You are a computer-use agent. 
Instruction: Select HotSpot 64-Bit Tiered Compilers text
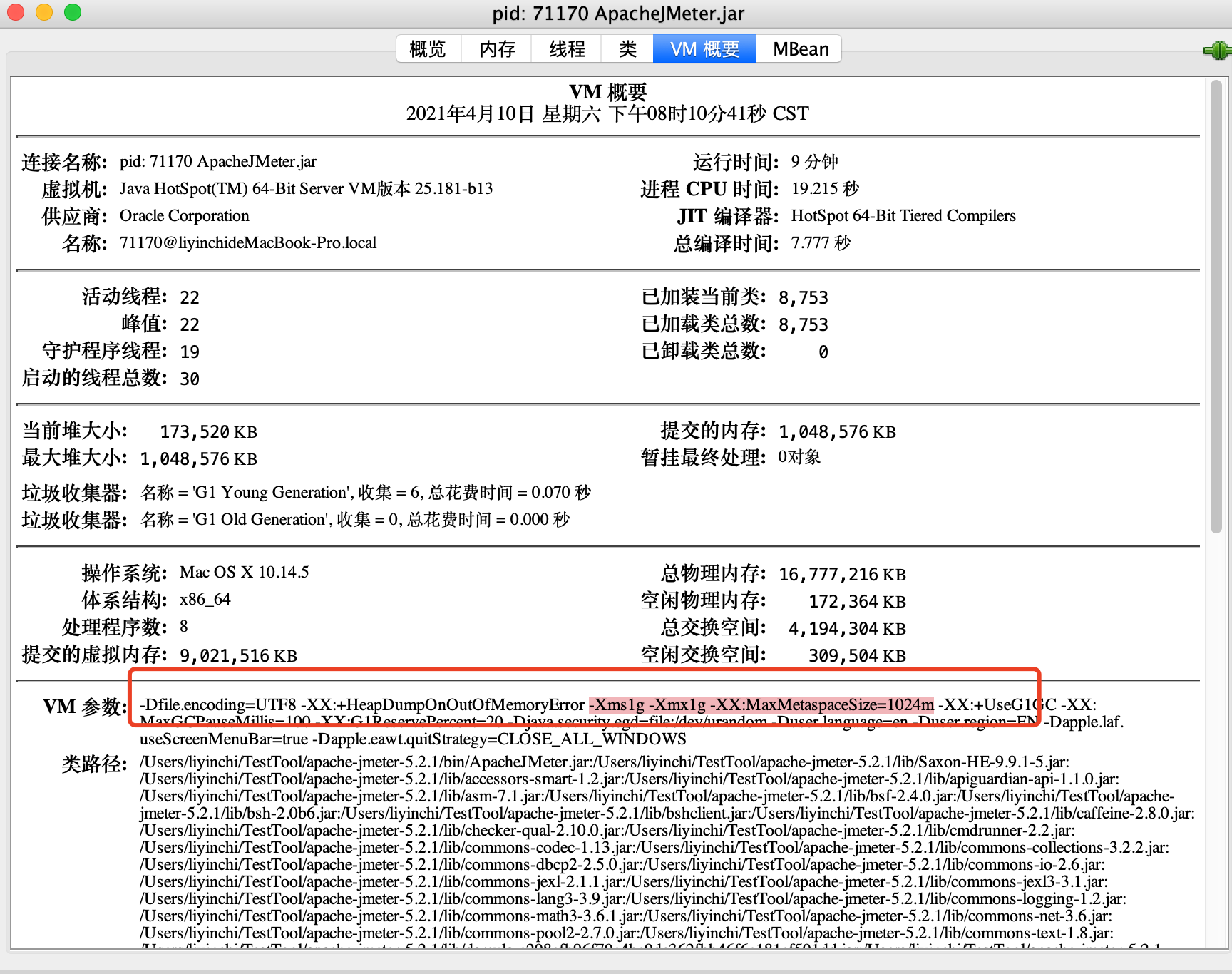pyautogui.click(x=903, y=216)
